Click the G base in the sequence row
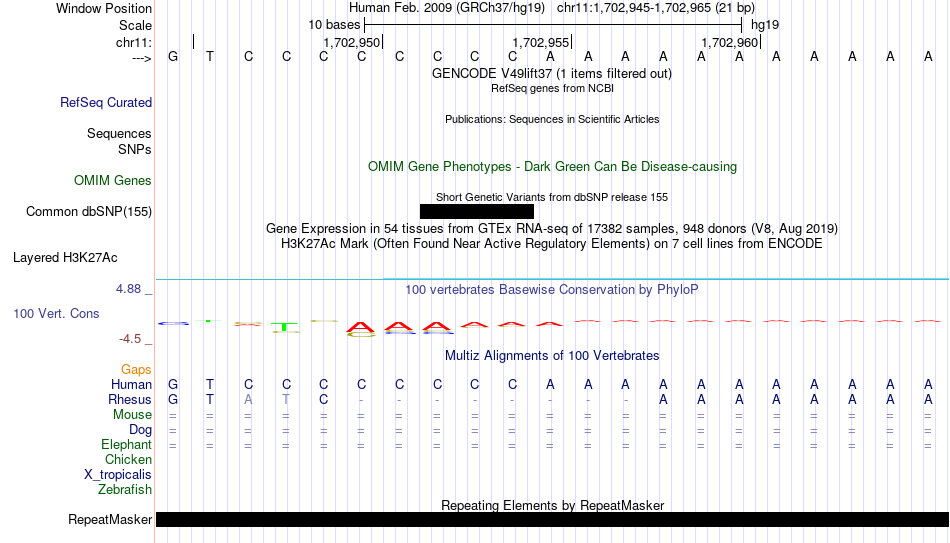The width and height of the screenshot is (950, 543). tap(173, 56)
